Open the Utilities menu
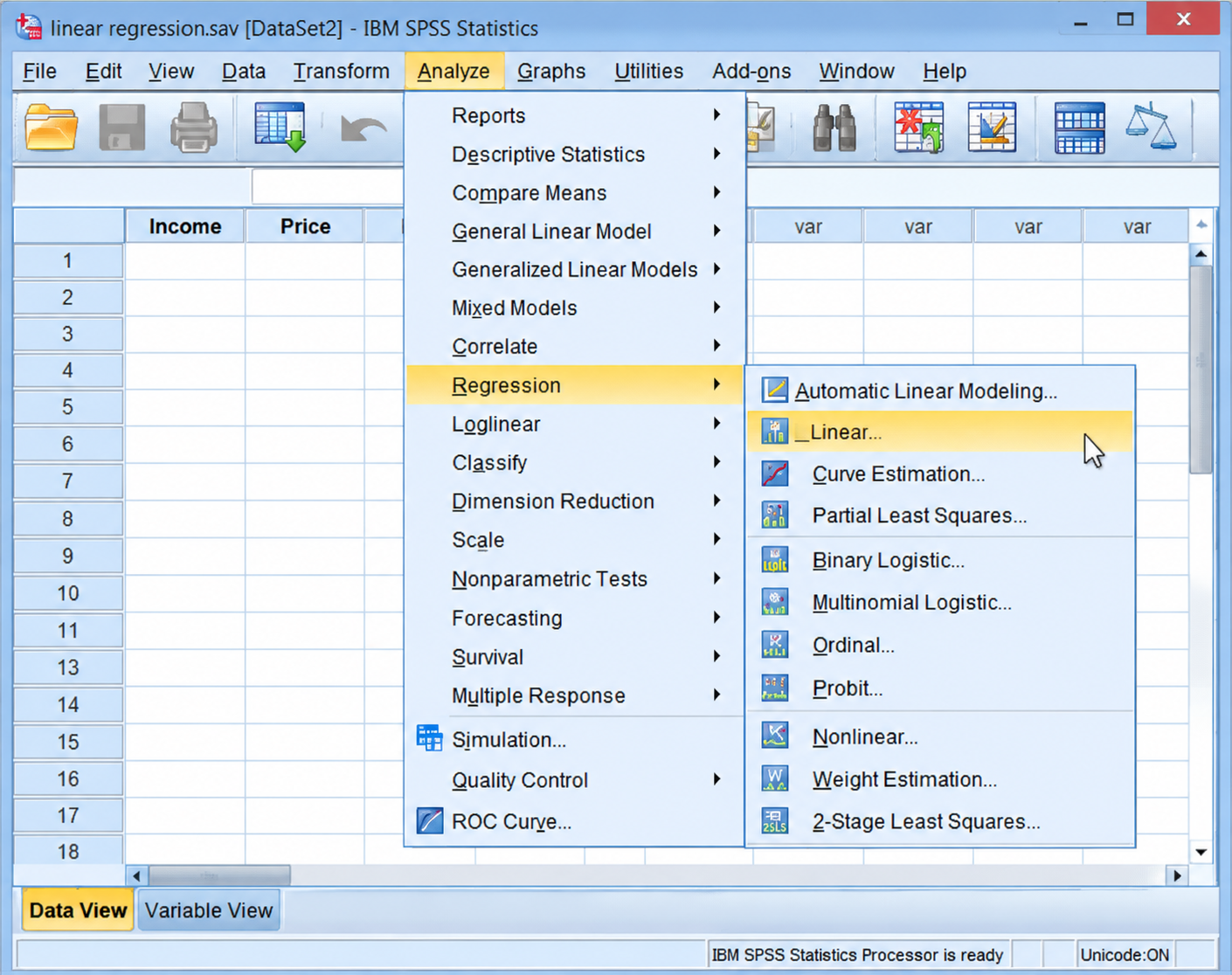The image size is (1232, 975). click(x=648, y=71)
